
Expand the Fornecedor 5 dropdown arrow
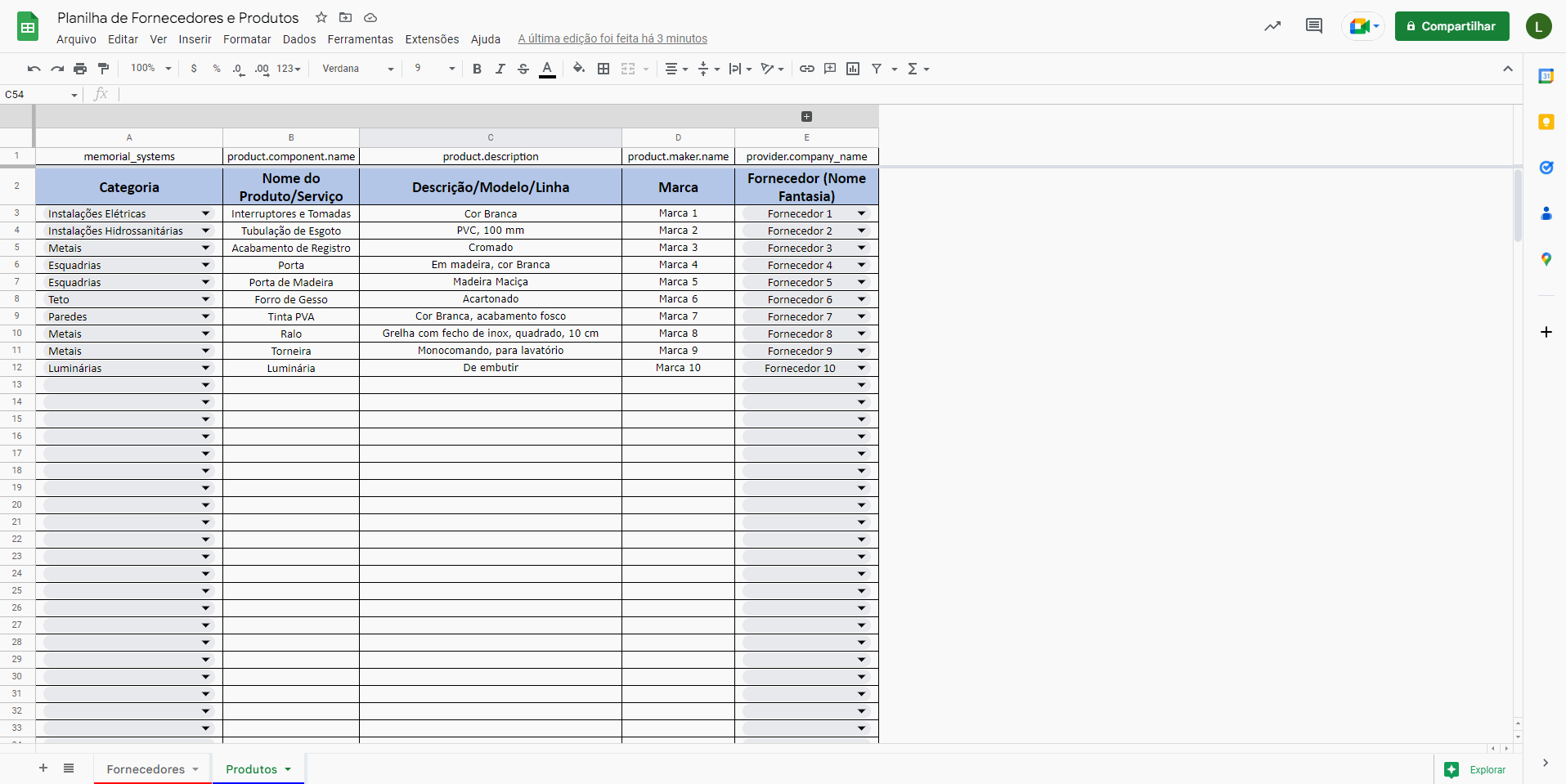coord(861,282)
